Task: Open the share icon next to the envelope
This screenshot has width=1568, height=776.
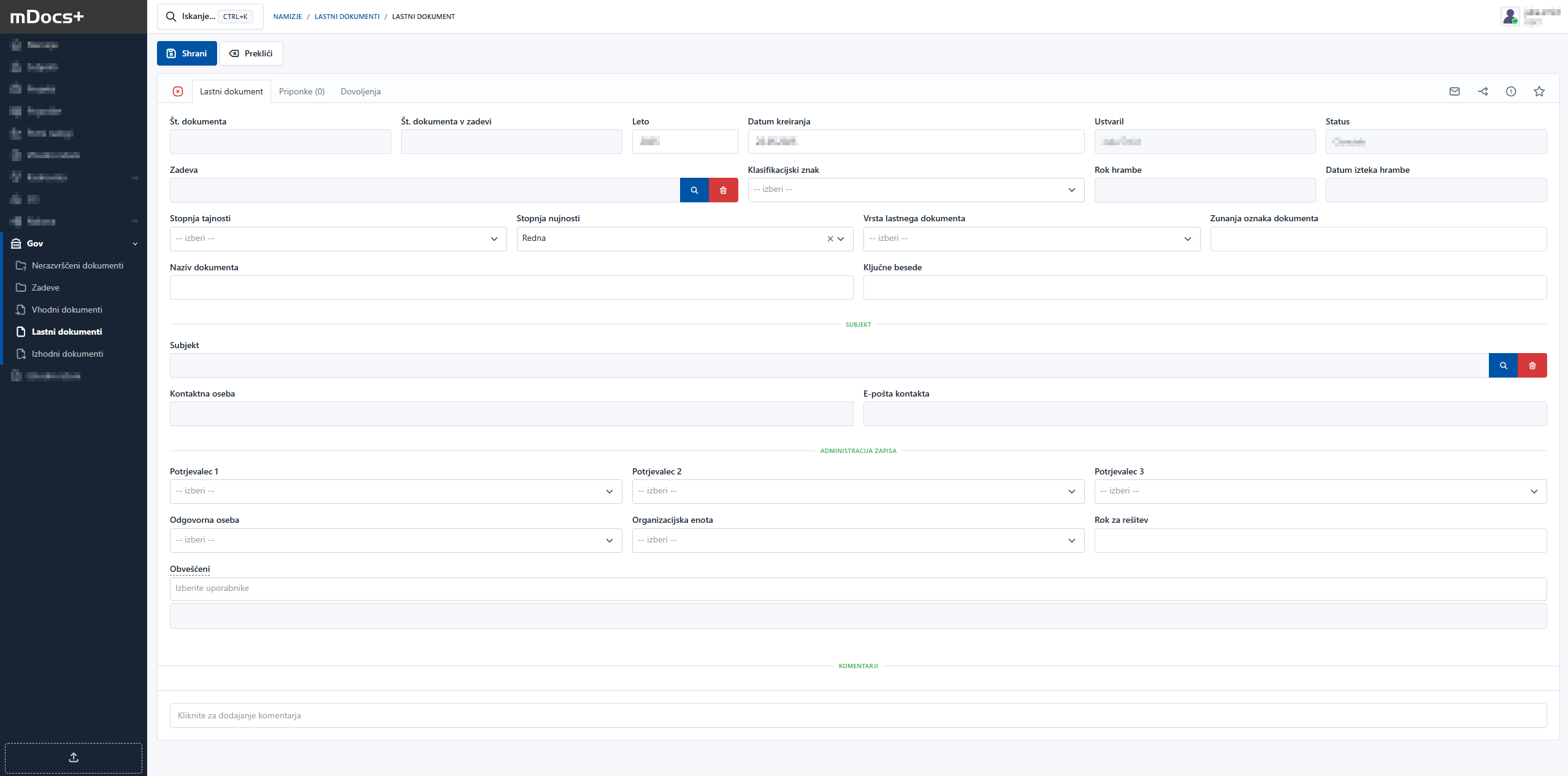Action: click(x=1483, y=91)
